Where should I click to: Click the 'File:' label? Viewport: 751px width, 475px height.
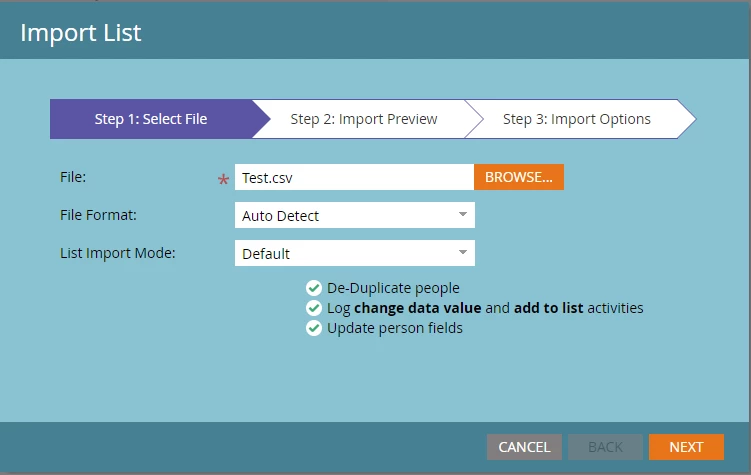[73, 177]
